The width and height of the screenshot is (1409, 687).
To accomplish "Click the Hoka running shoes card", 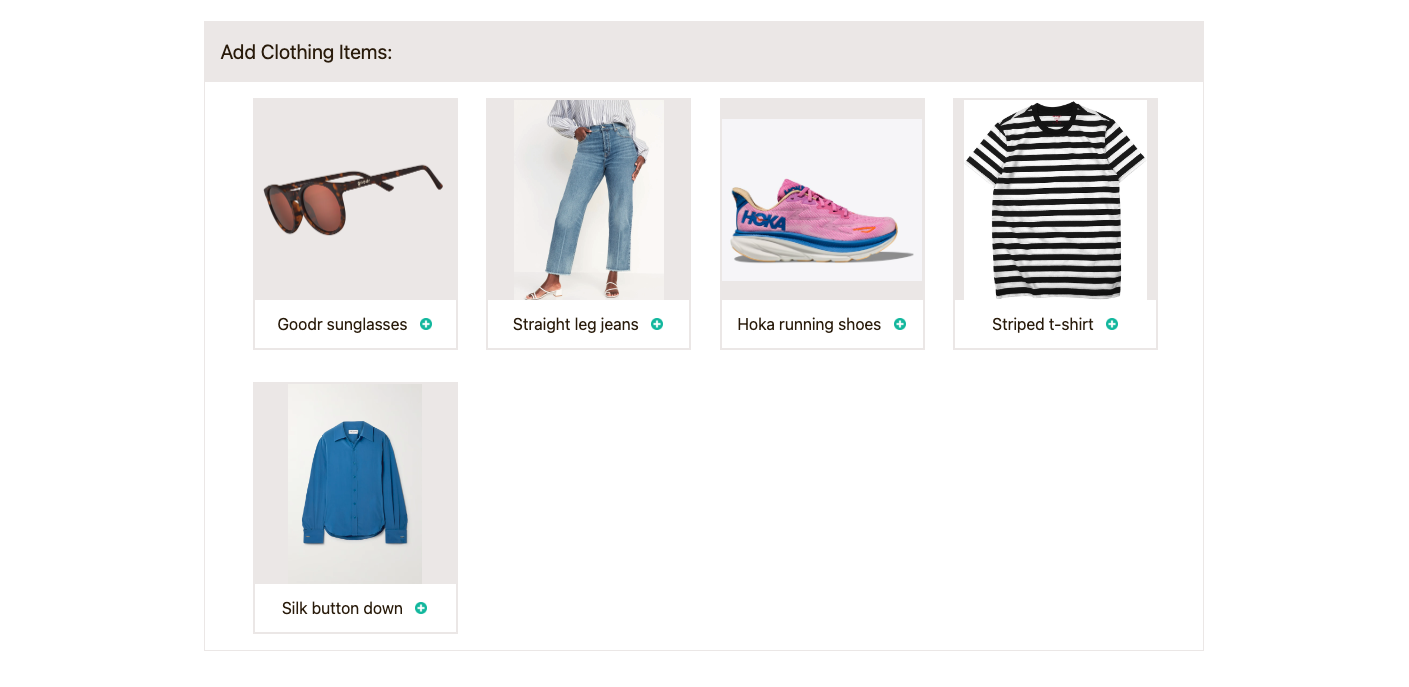I will (x=822, y=223).
